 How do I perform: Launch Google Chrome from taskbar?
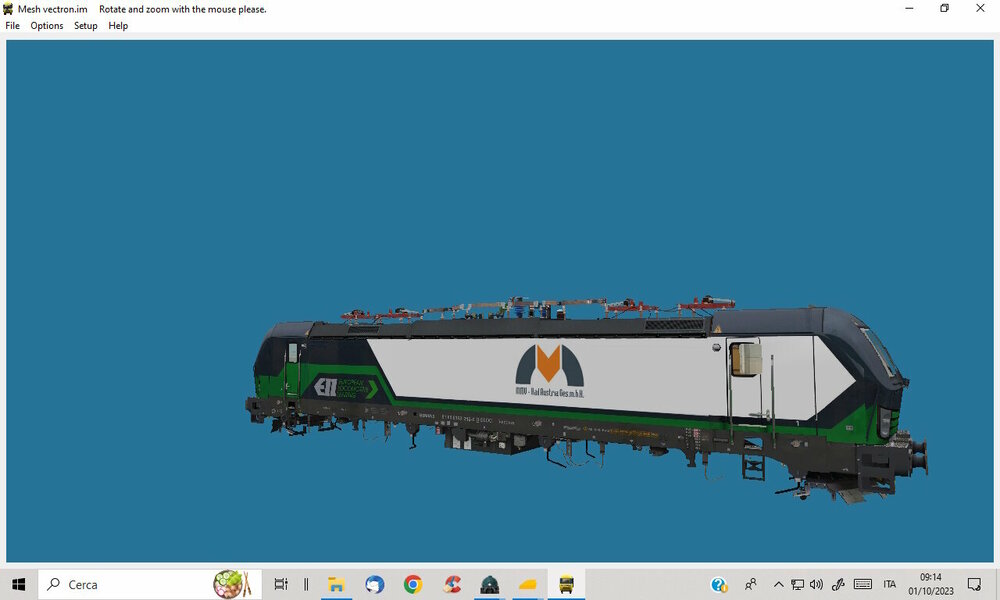413,584
